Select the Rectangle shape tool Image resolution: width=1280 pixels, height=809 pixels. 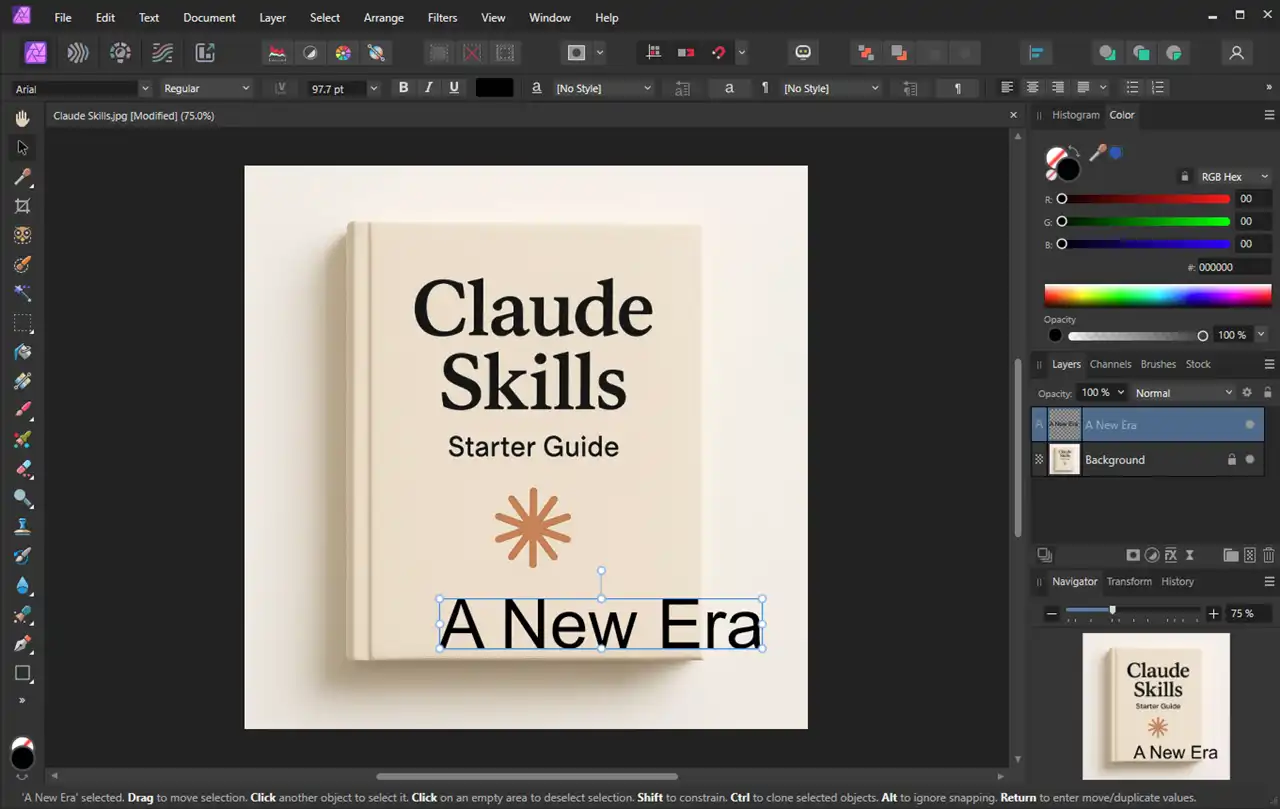[x=22, y=673]
